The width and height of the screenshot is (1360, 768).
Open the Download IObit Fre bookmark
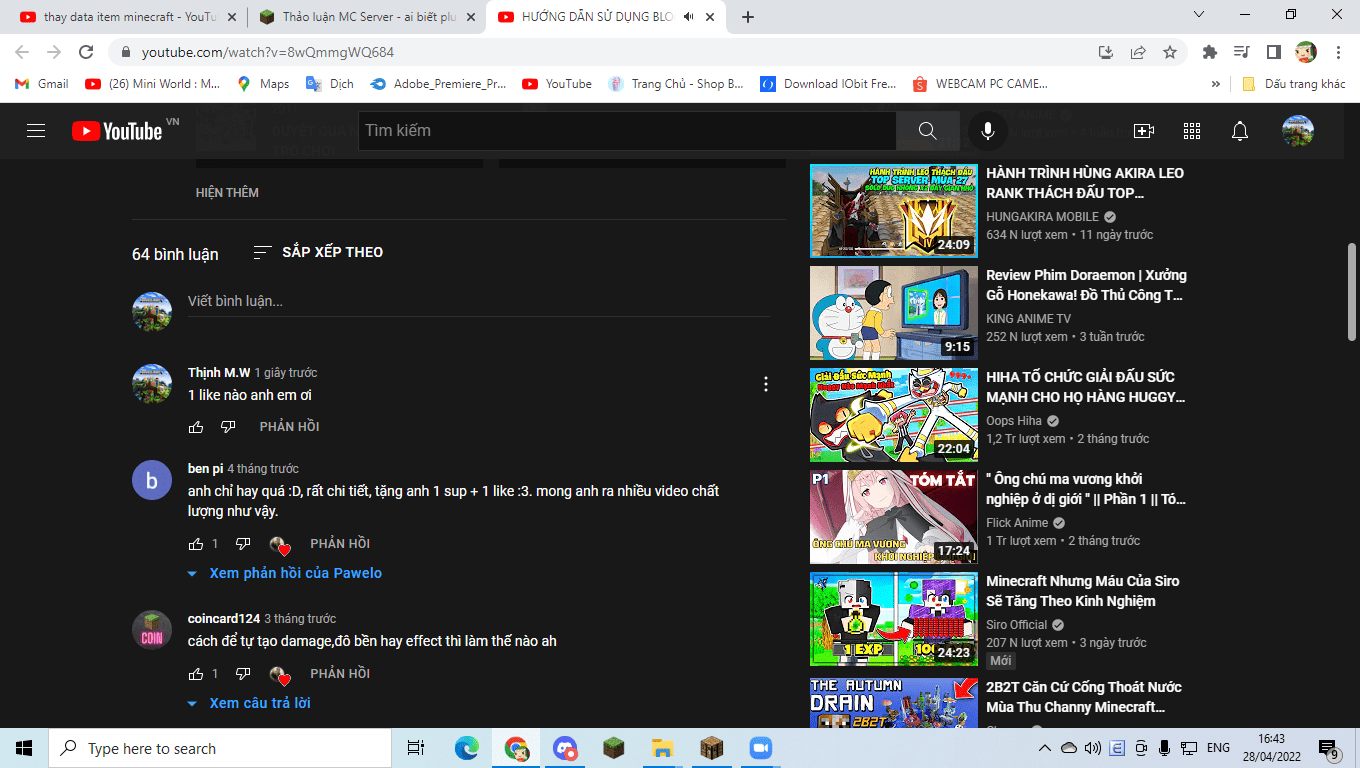pyautogui.click(x=828, y=84)
